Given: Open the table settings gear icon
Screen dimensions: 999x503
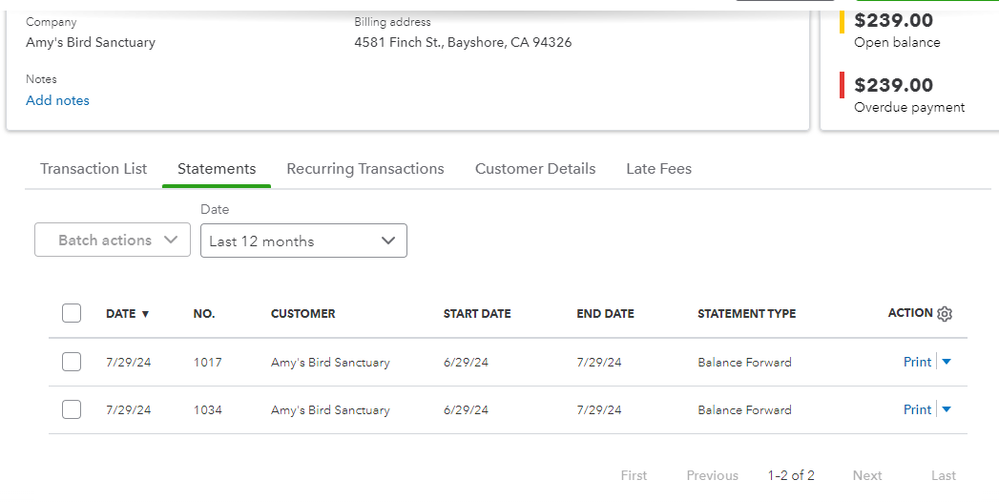Looking at the screenshot, I should coord(945,314).
